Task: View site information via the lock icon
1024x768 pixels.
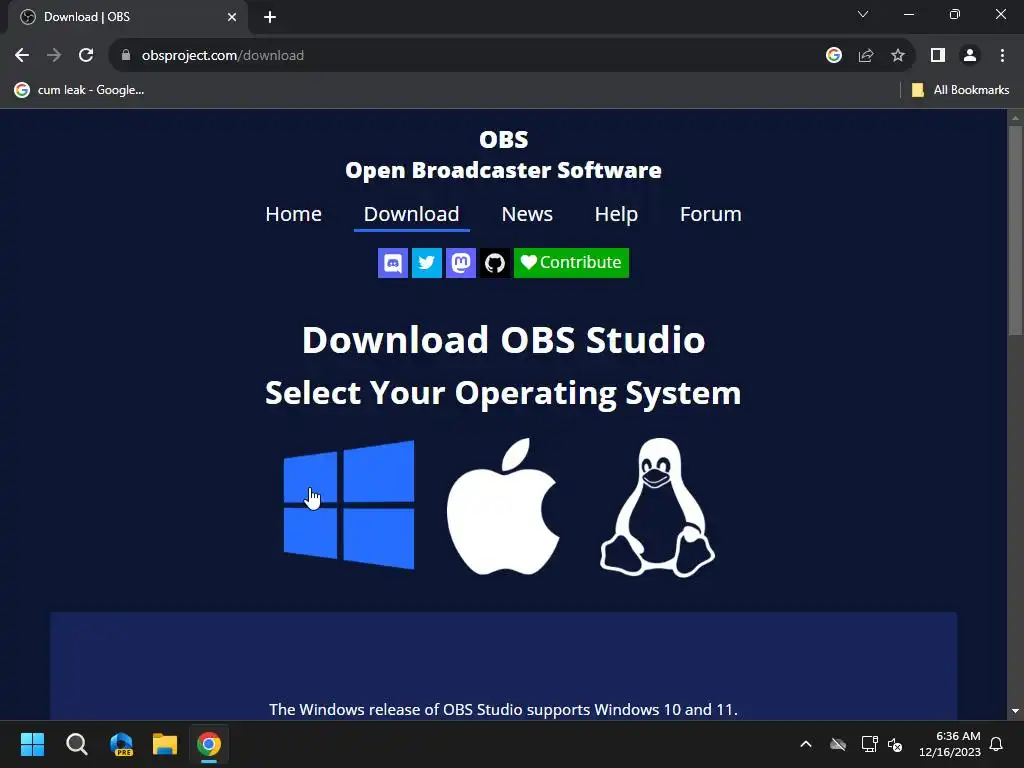Action: point(126,56)
